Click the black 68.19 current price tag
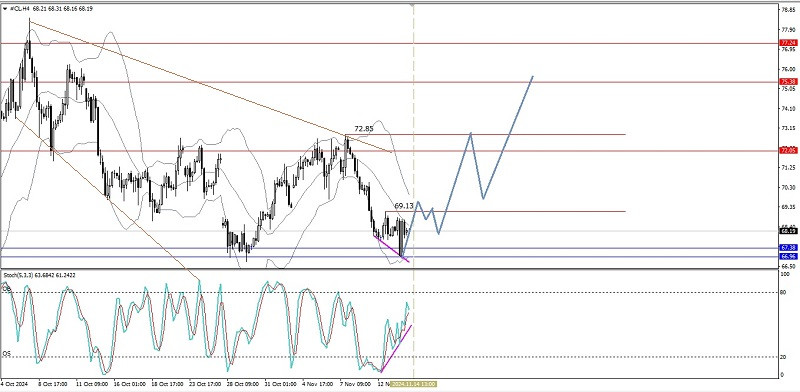 [x=789, y=231]
